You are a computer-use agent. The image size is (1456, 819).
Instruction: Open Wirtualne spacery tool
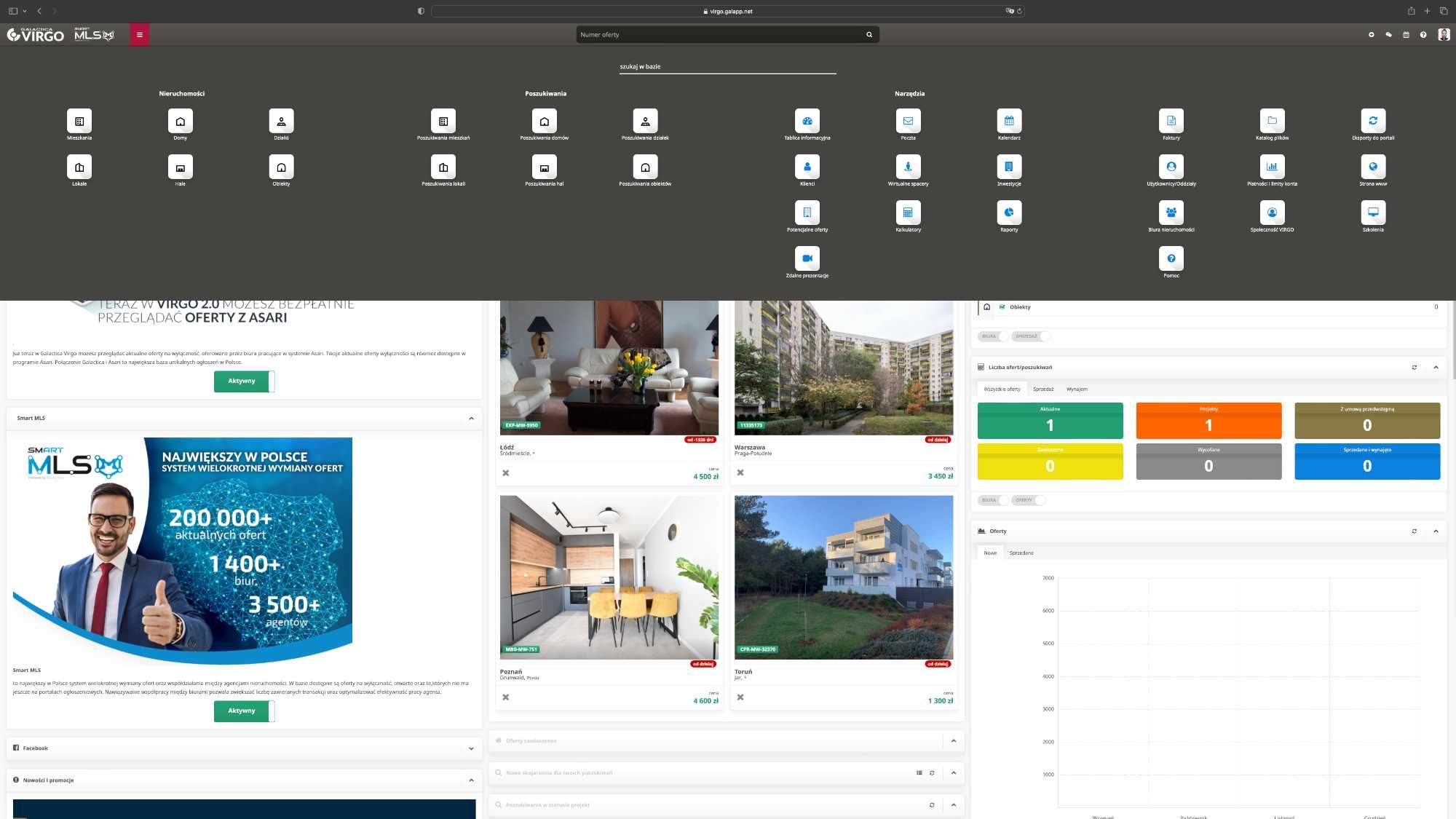[x=908, y=167]
